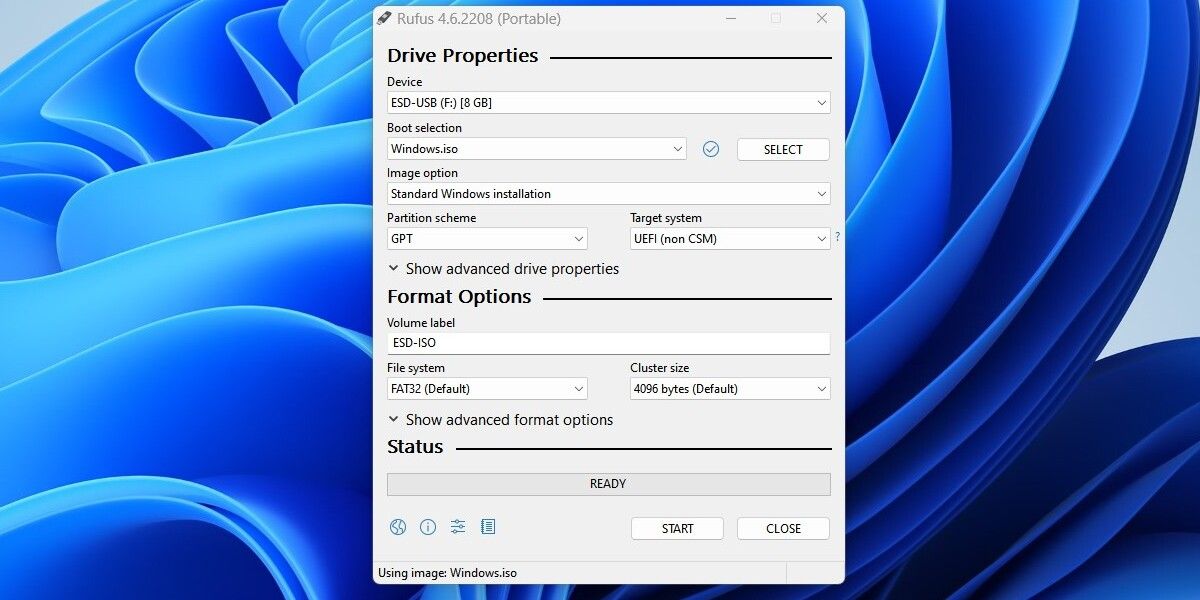Click the SELECT button to pick an ISO
The height and width of the screenshot is (600, 1200).
[783, 148]
